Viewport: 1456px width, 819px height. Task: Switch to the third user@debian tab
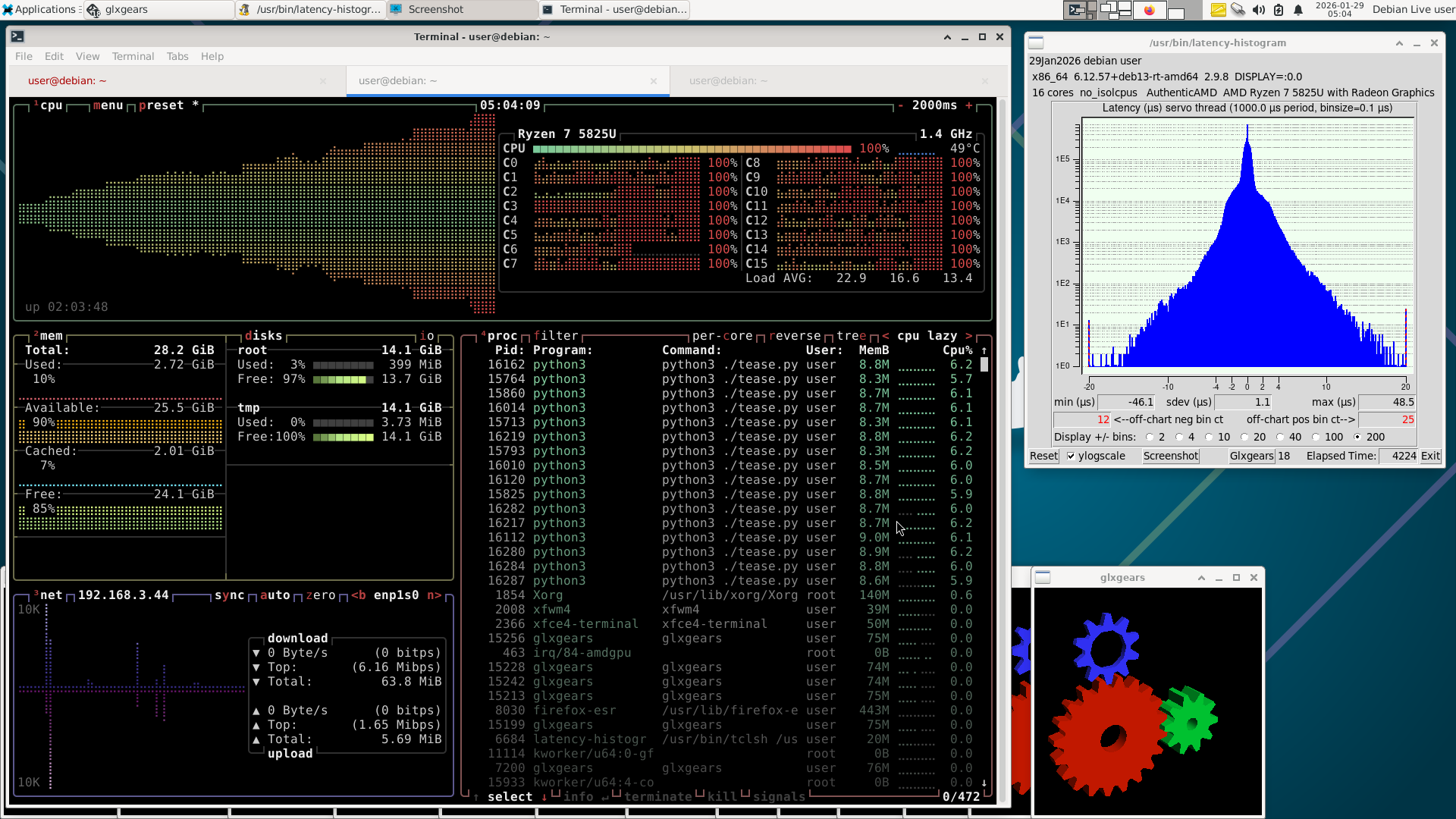[x=728, y=81]
